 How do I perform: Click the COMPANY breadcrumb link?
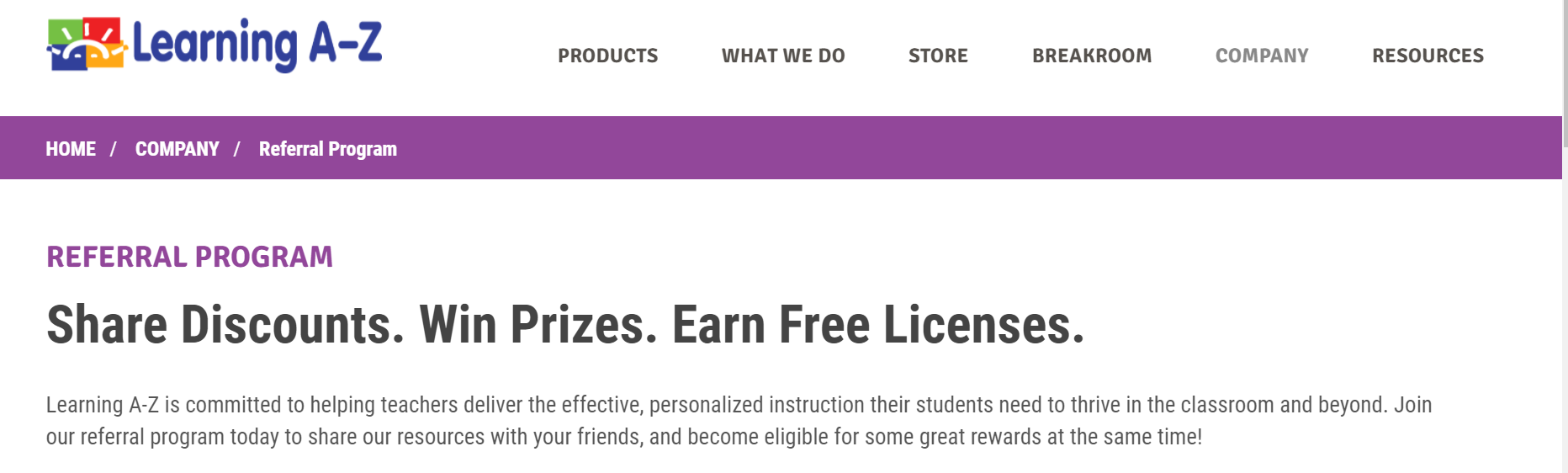pos(177,149)
